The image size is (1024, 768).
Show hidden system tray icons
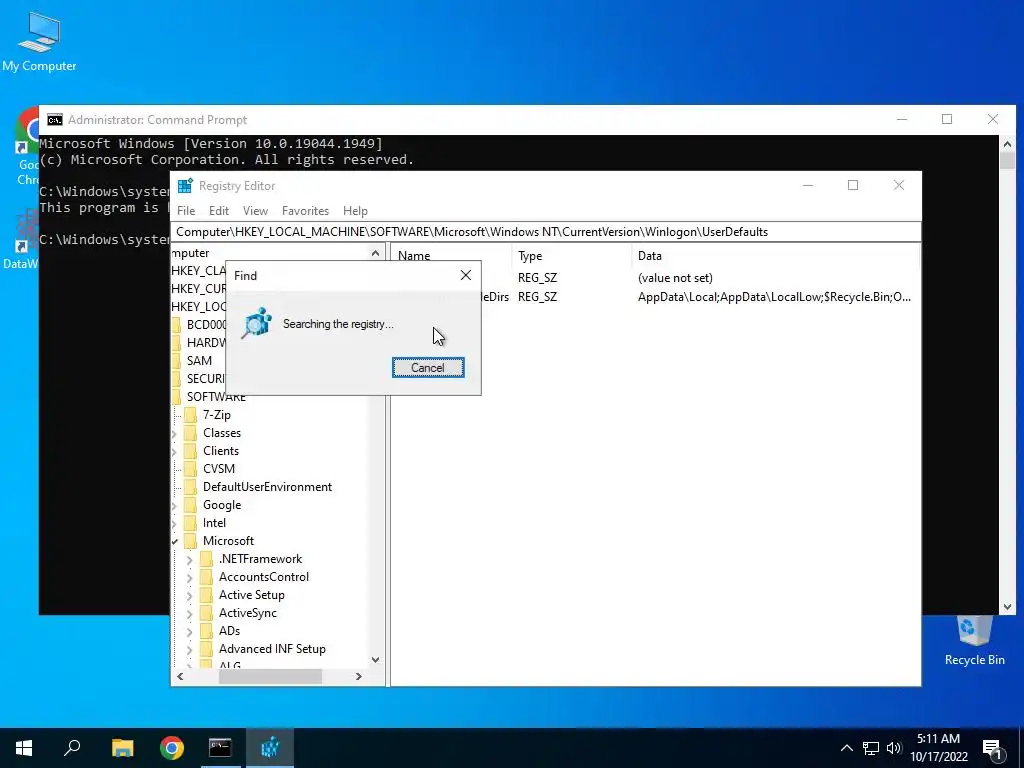tap(846, 748)
